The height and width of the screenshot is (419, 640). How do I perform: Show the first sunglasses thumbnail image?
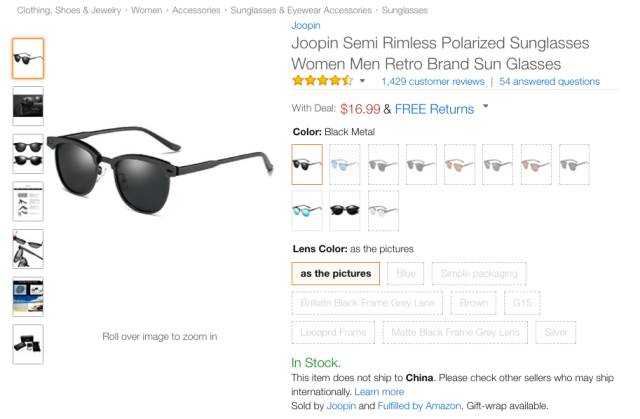(x=28, y=58)
